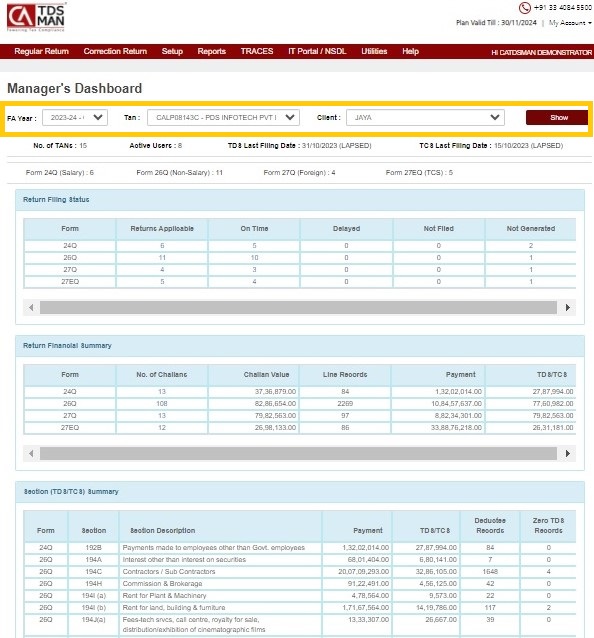Click the Show button

[557, 118]
